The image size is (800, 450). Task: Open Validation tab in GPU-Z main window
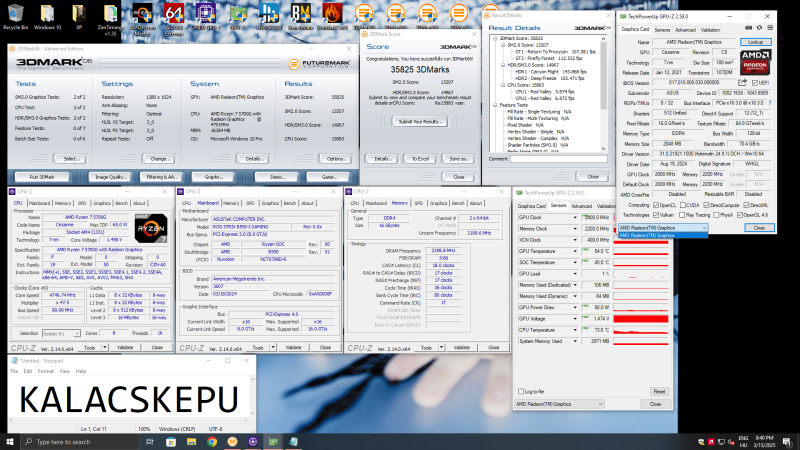pos(710,30)
